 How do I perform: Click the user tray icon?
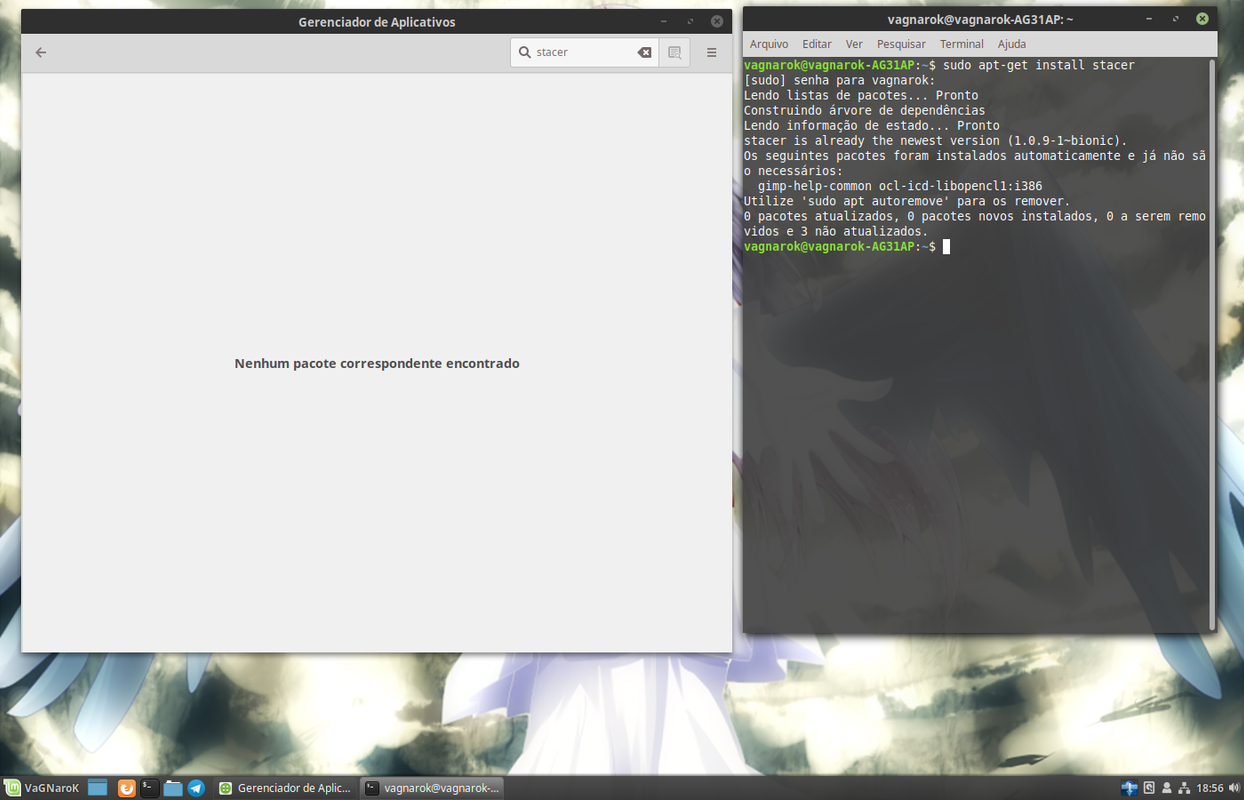[1166, 788]
